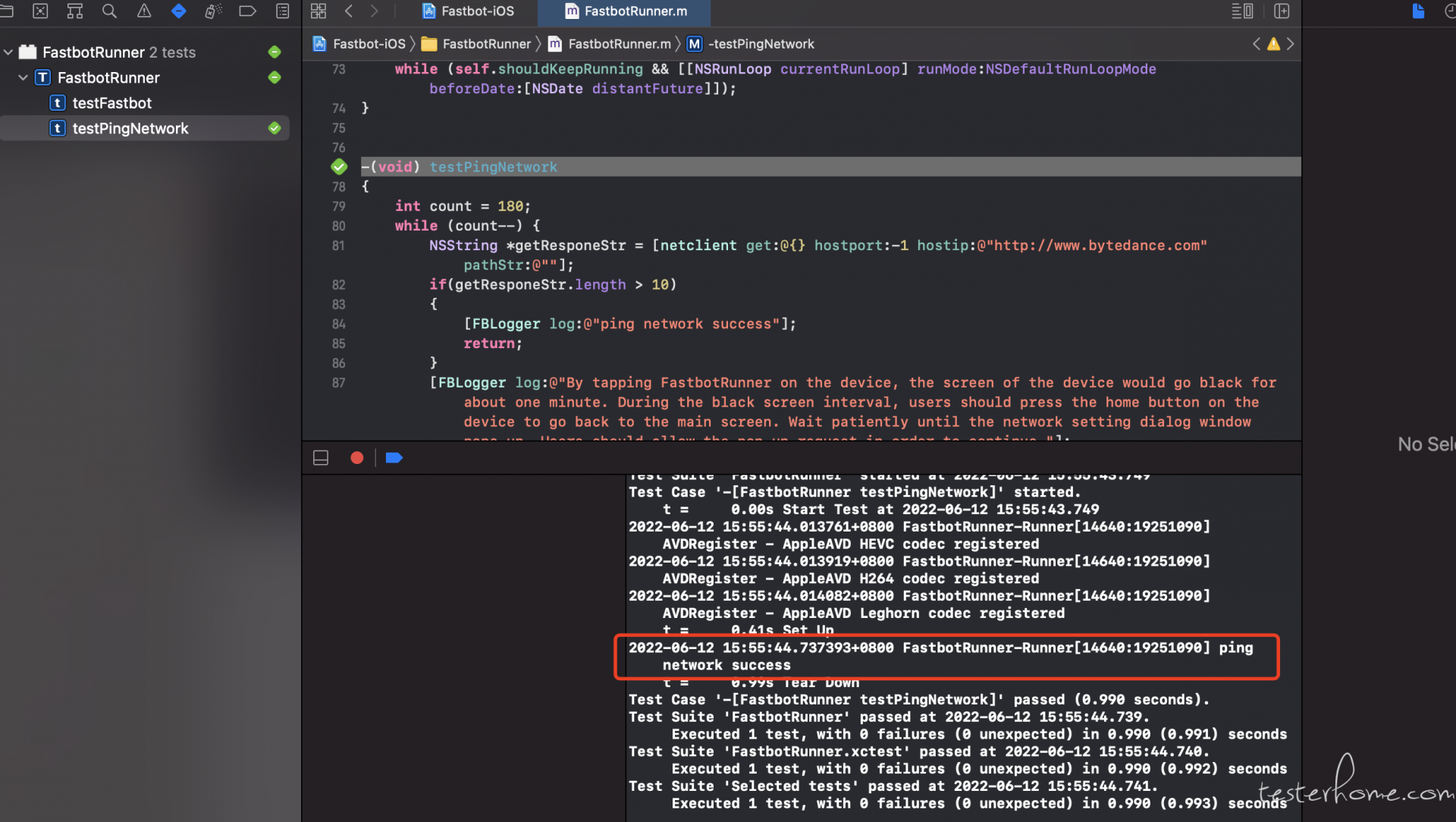Open the related items grid icon
Viewport: 1456px width, 822px height.
click(318, 11)
